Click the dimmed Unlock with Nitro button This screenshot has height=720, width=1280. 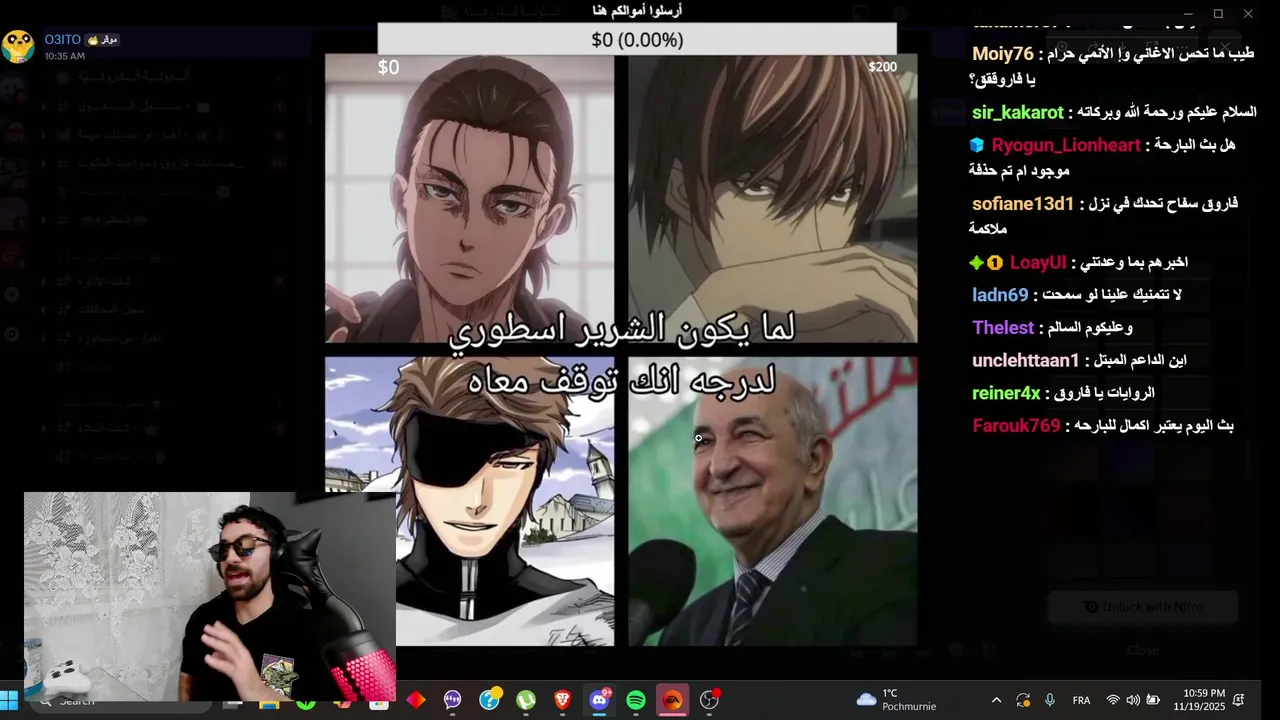1143,607
